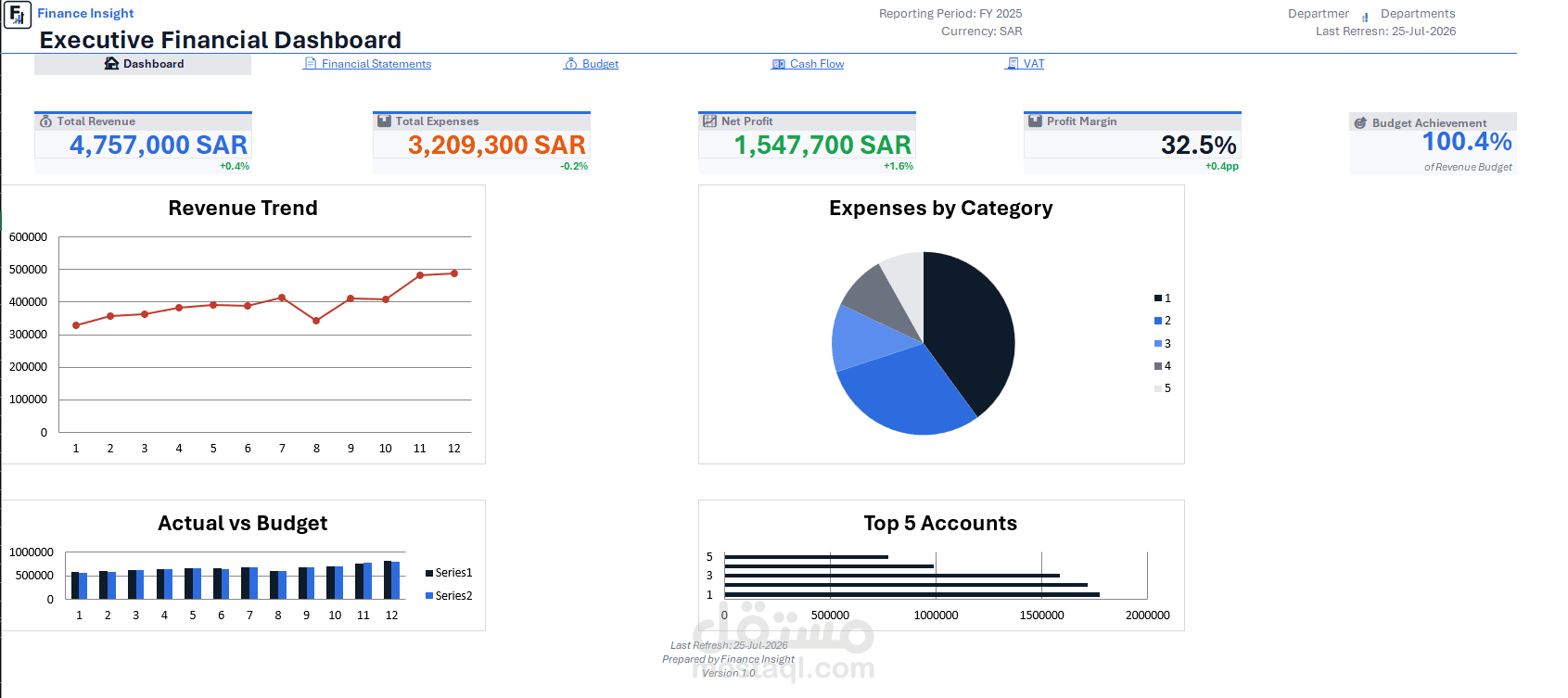
Task: Select the Top 5 Accounts chart title
Action: (x=940, y=524)
